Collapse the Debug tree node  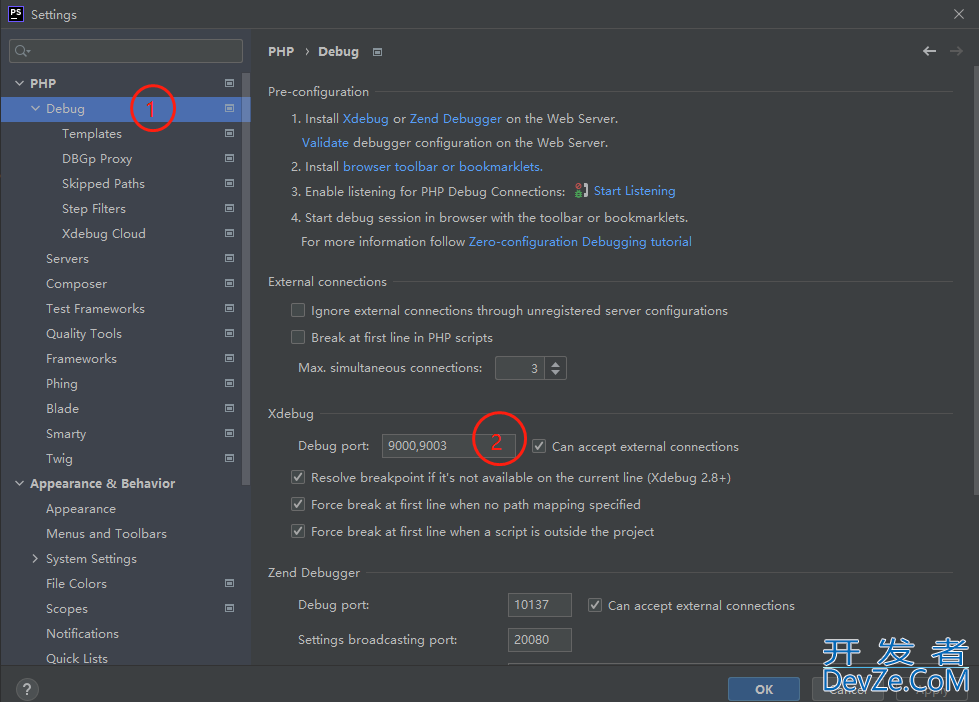36,108
